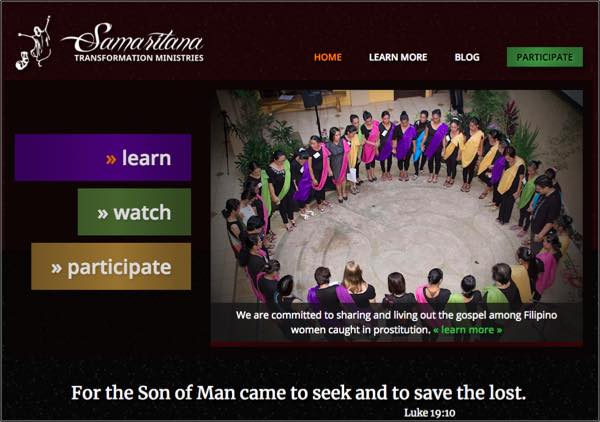Viewport: 600px width, 422px height.
Task: Follow the green learn more link
Action: pyautogui.click(x=467, y=330)
